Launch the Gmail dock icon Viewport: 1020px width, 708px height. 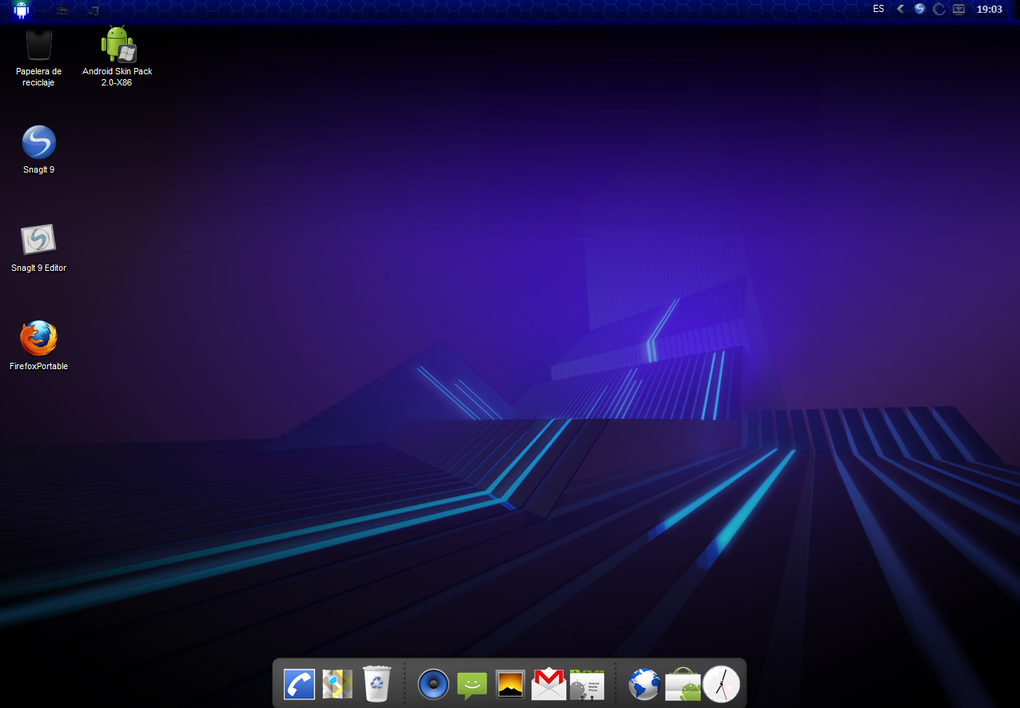pyautogui.click(x=548, y=685)
